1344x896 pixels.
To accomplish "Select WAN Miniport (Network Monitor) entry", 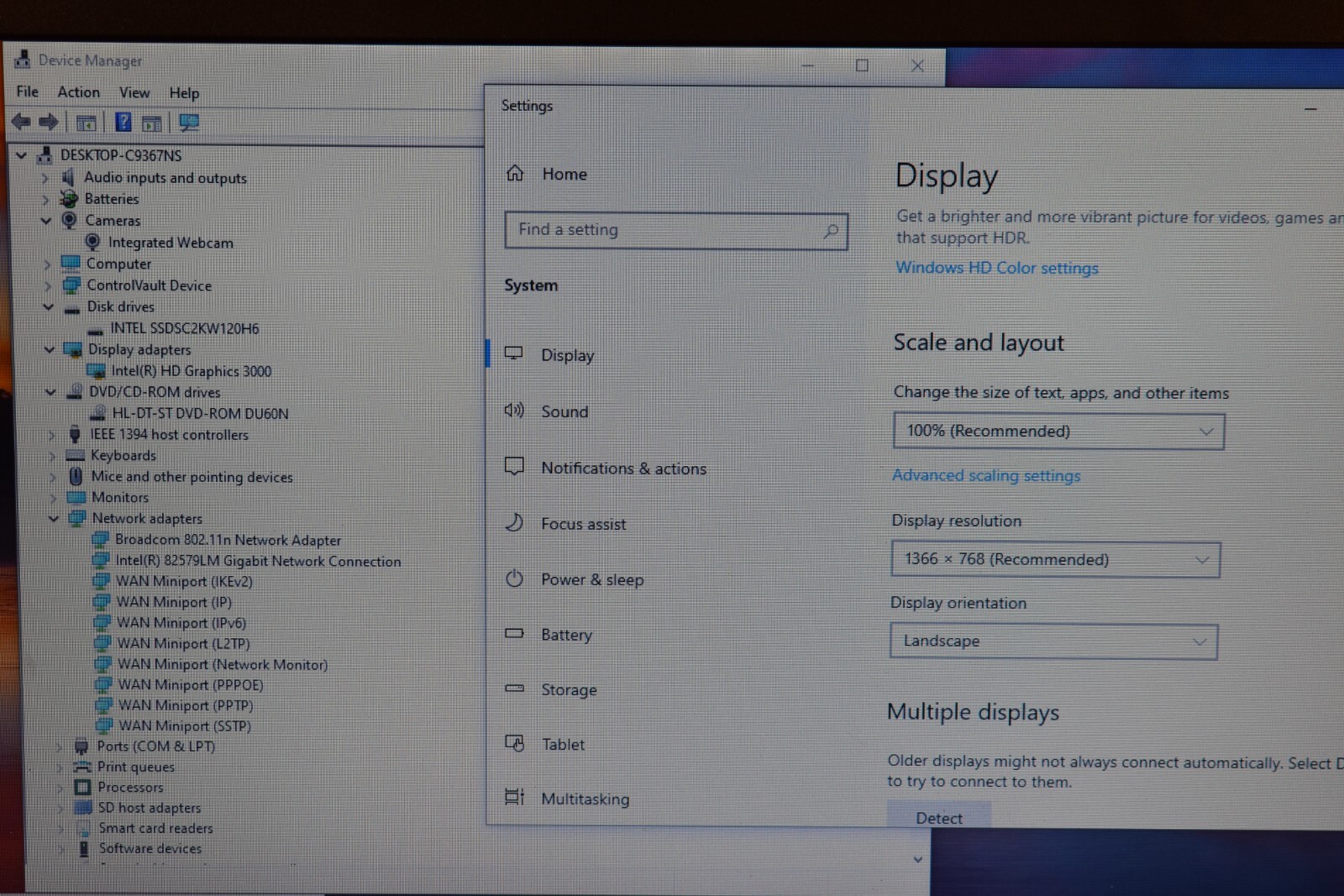I will click(x=223, y=664).
